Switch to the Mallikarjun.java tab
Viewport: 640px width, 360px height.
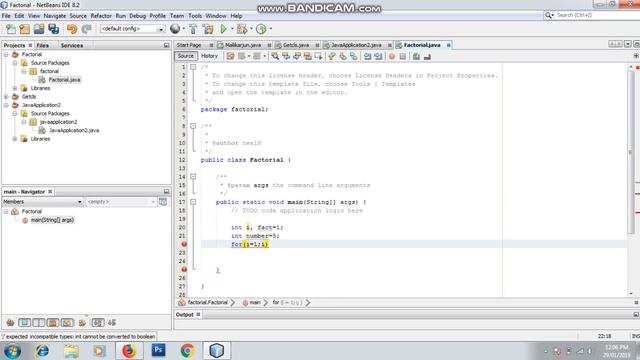pyautogui.click(x=243, y=45)
